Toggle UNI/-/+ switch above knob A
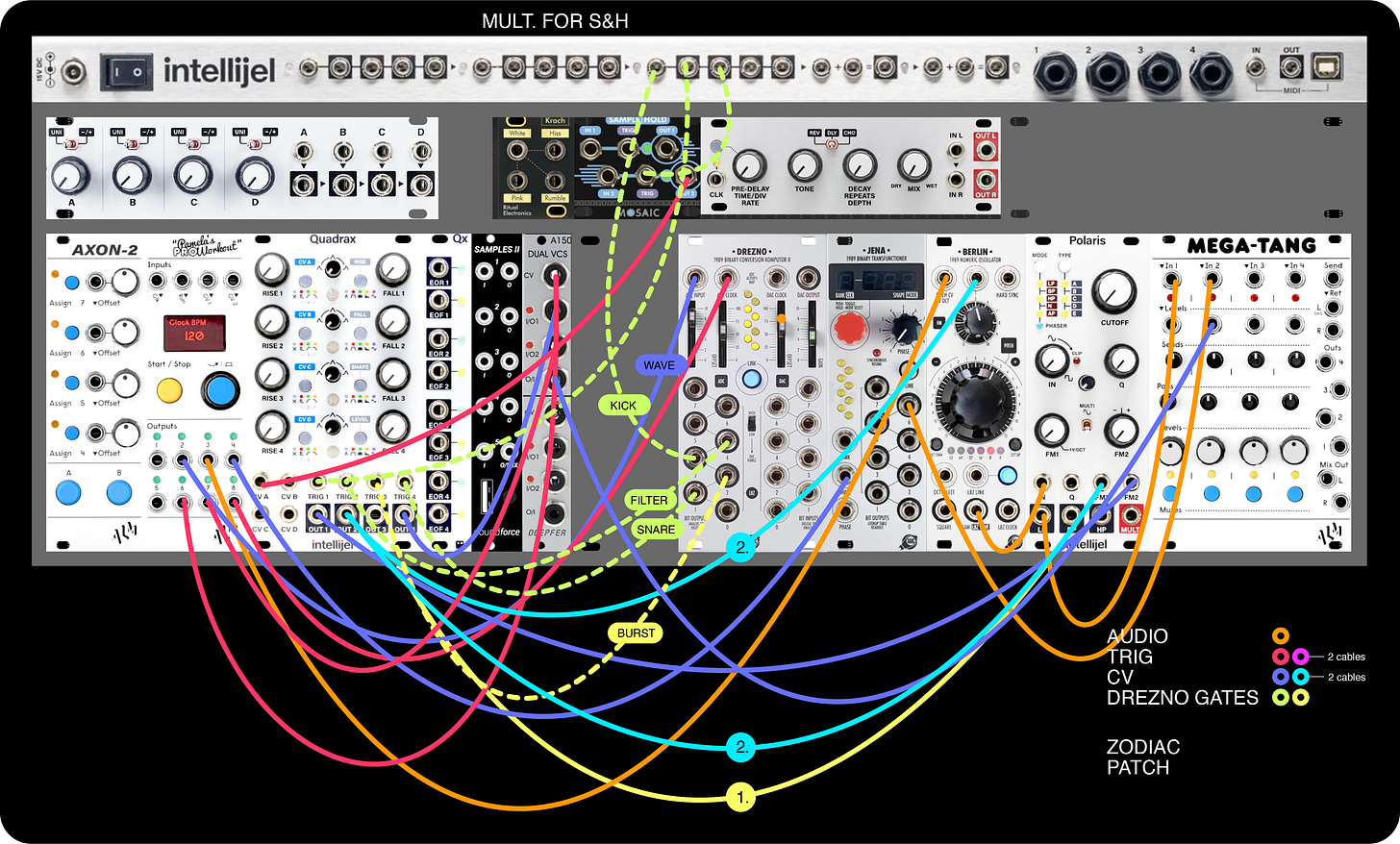1400x844 pixels. [70, 143]
